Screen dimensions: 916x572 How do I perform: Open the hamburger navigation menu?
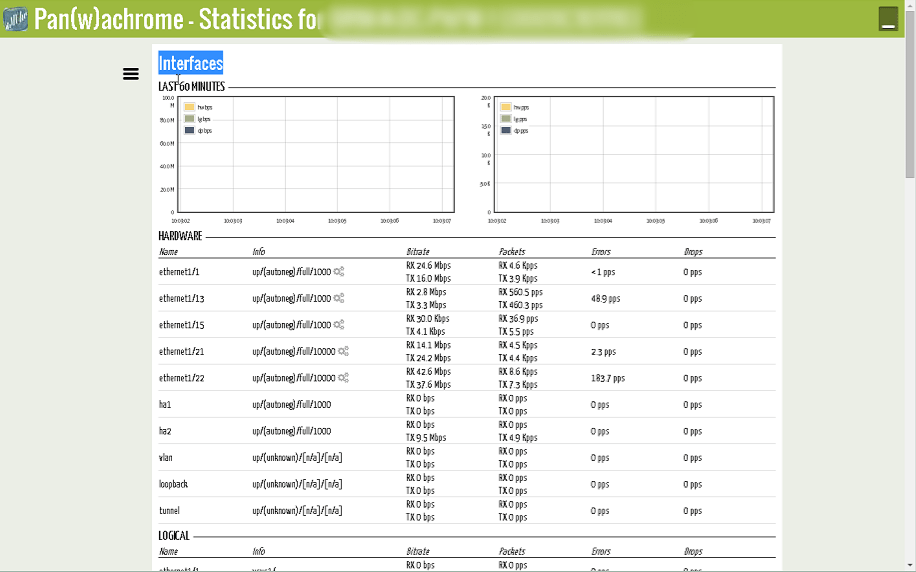coord(131,74)
